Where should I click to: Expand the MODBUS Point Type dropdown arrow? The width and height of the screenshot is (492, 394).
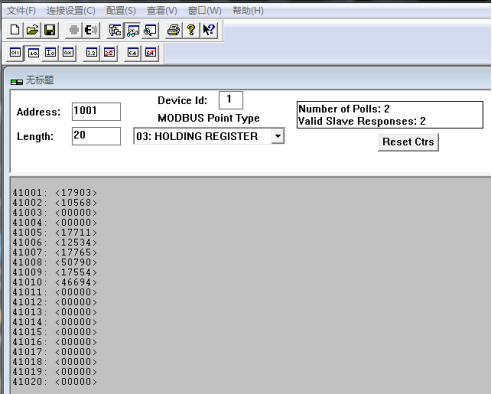(x=278, y=136)
